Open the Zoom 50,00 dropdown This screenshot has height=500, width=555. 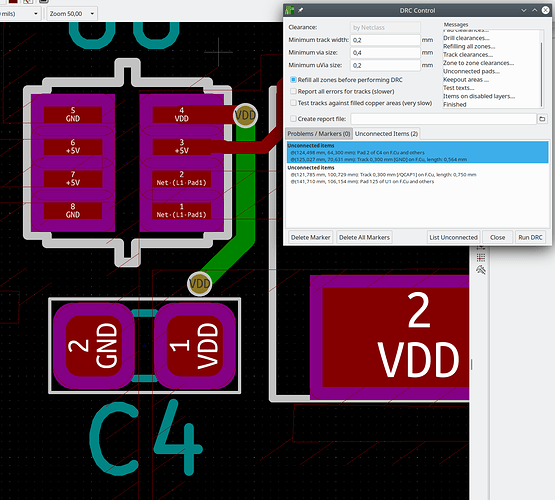(x=72, y=14)
